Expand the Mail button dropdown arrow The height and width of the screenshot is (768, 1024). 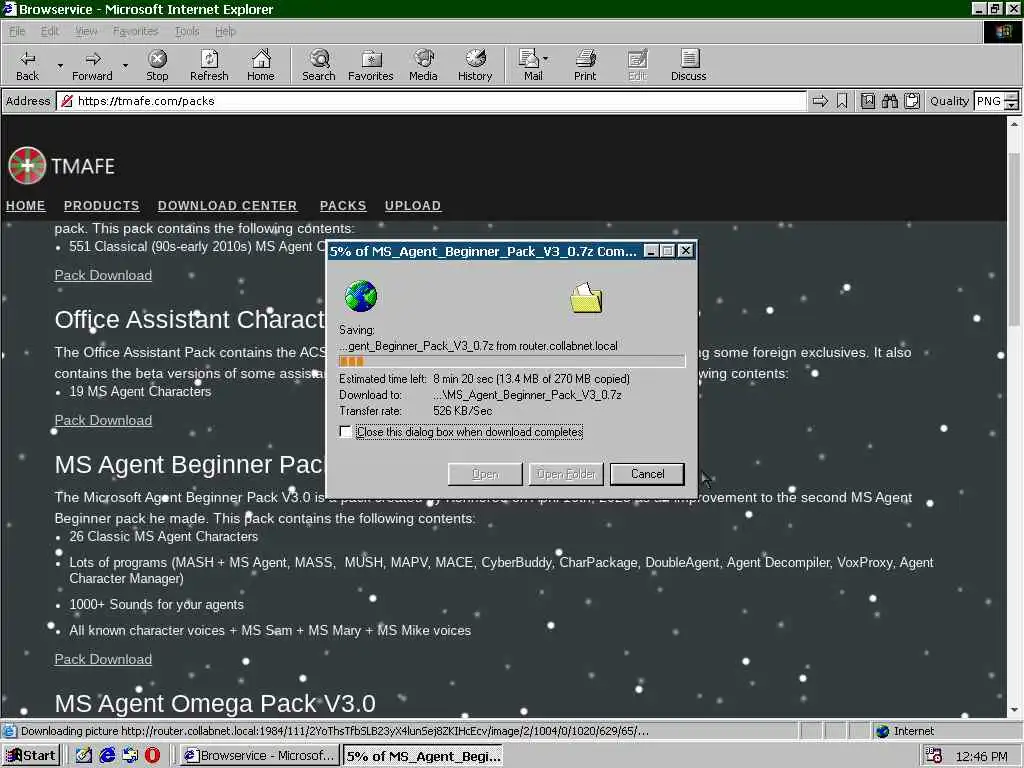[546, 59]
